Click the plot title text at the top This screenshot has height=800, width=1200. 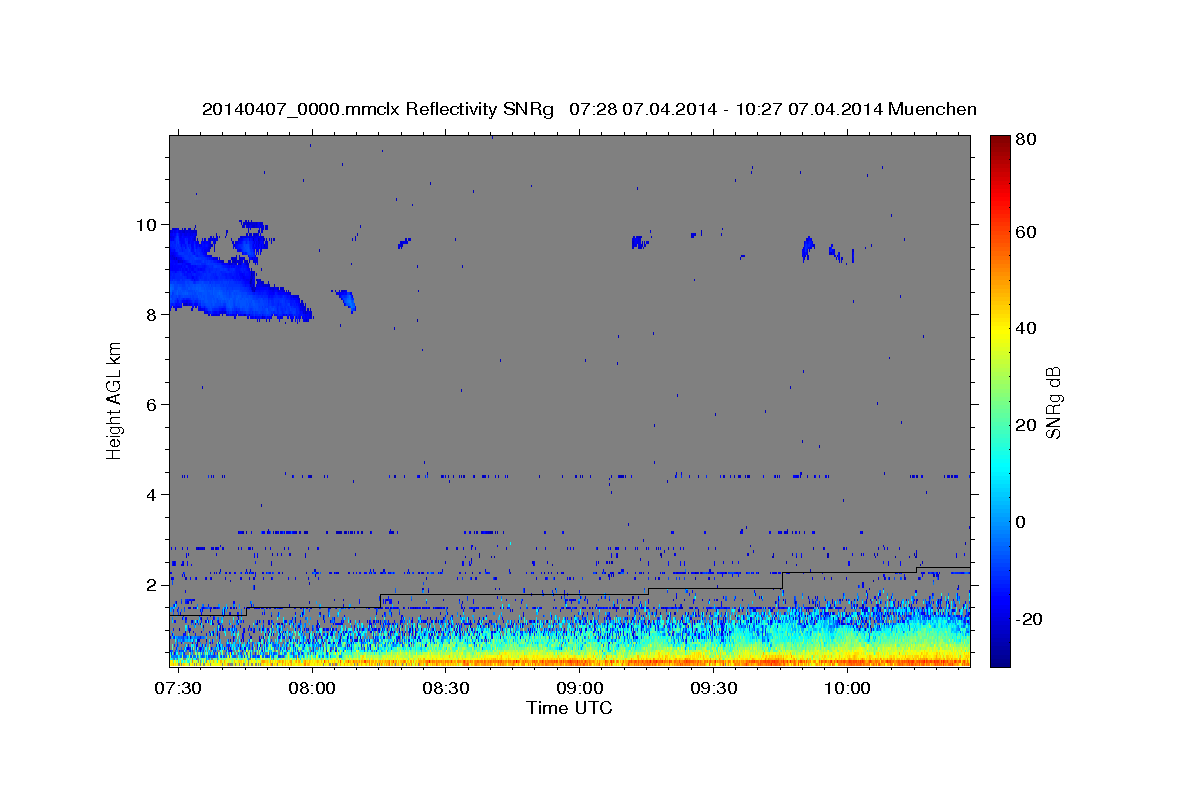click(589, 109)
